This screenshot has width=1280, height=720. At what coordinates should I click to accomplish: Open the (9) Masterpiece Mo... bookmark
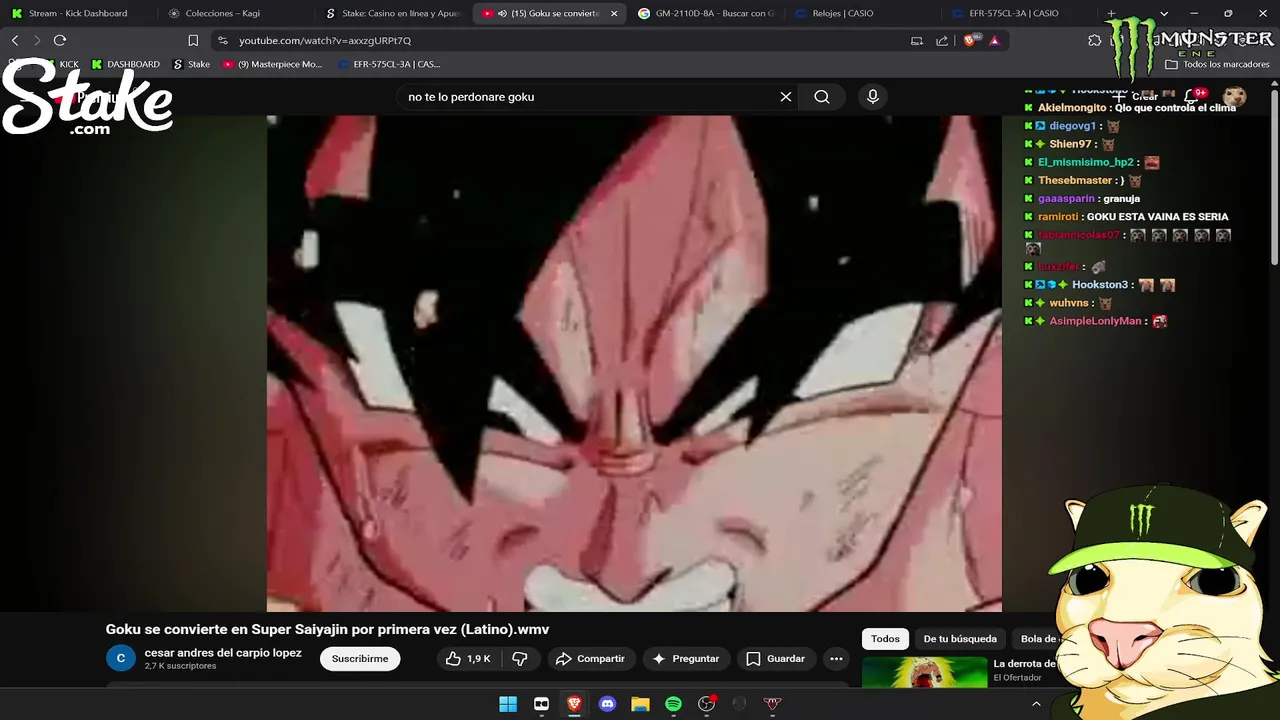pyautogui.click(x=272, y=64)
